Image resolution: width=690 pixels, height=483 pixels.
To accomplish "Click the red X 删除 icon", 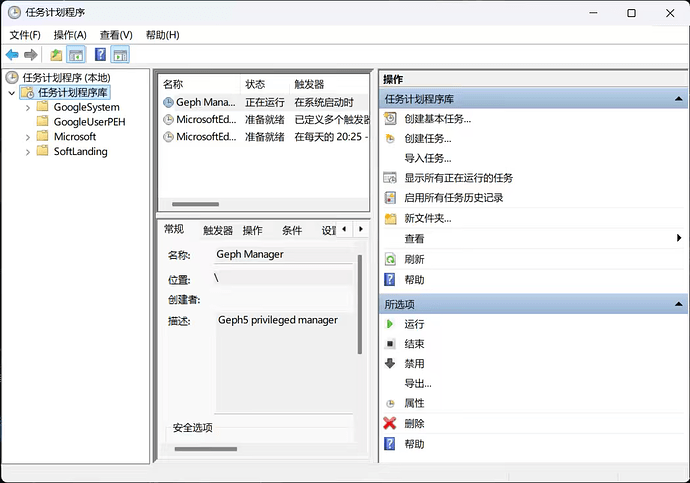I will click(390, 423).
